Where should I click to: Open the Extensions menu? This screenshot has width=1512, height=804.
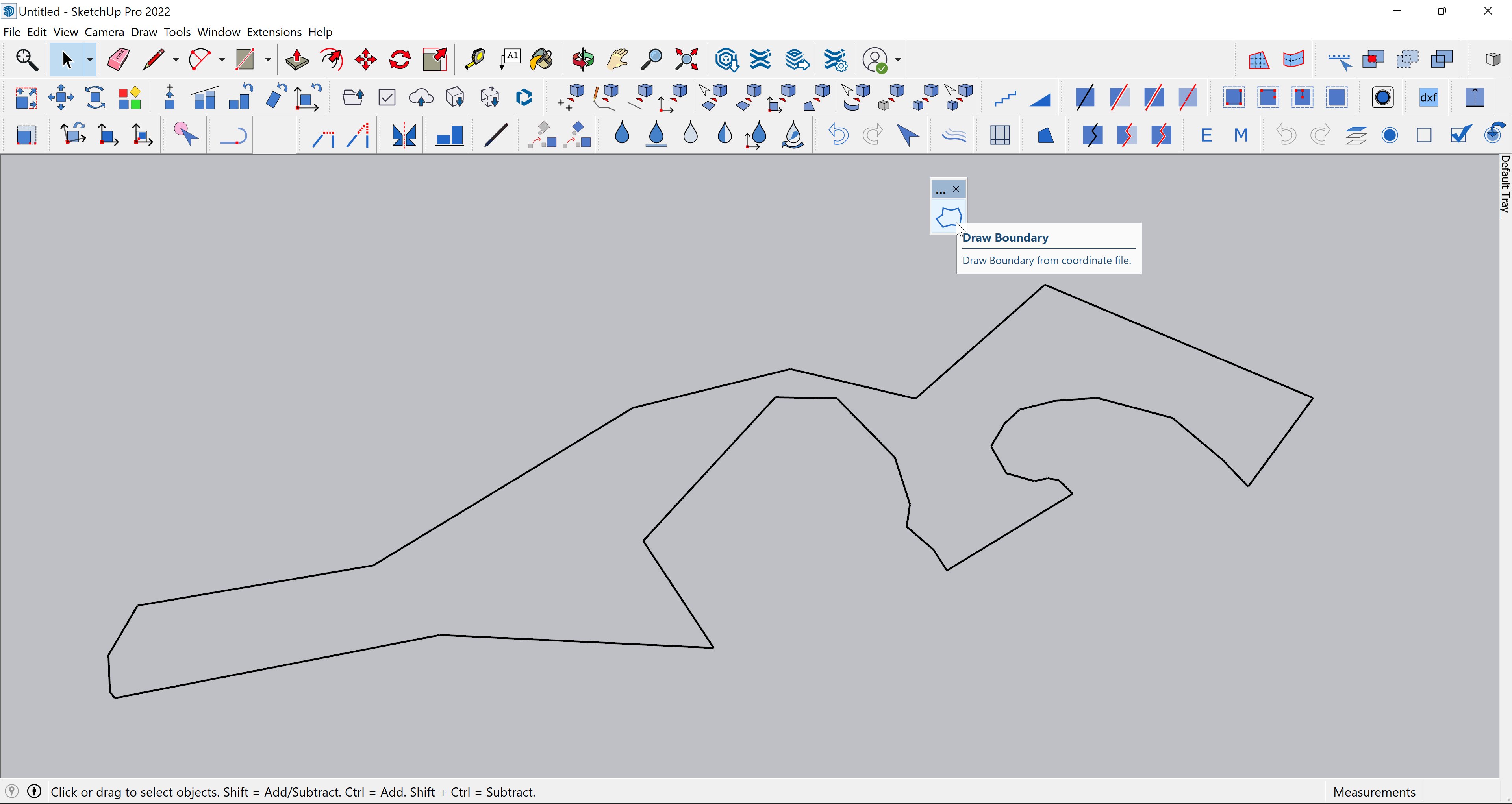[274, 32]
